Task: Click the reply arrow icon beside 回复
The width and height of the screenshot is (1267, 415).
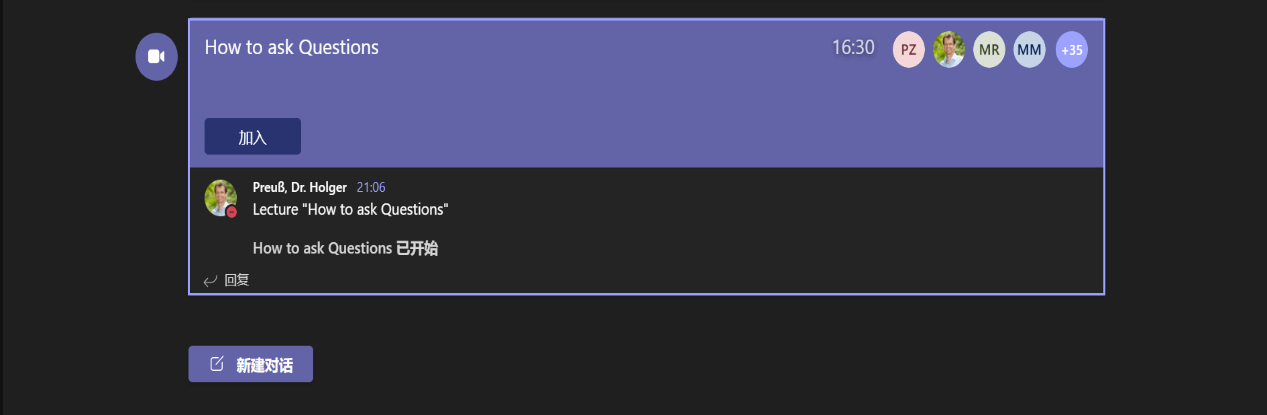Action: tap(210, 281)
